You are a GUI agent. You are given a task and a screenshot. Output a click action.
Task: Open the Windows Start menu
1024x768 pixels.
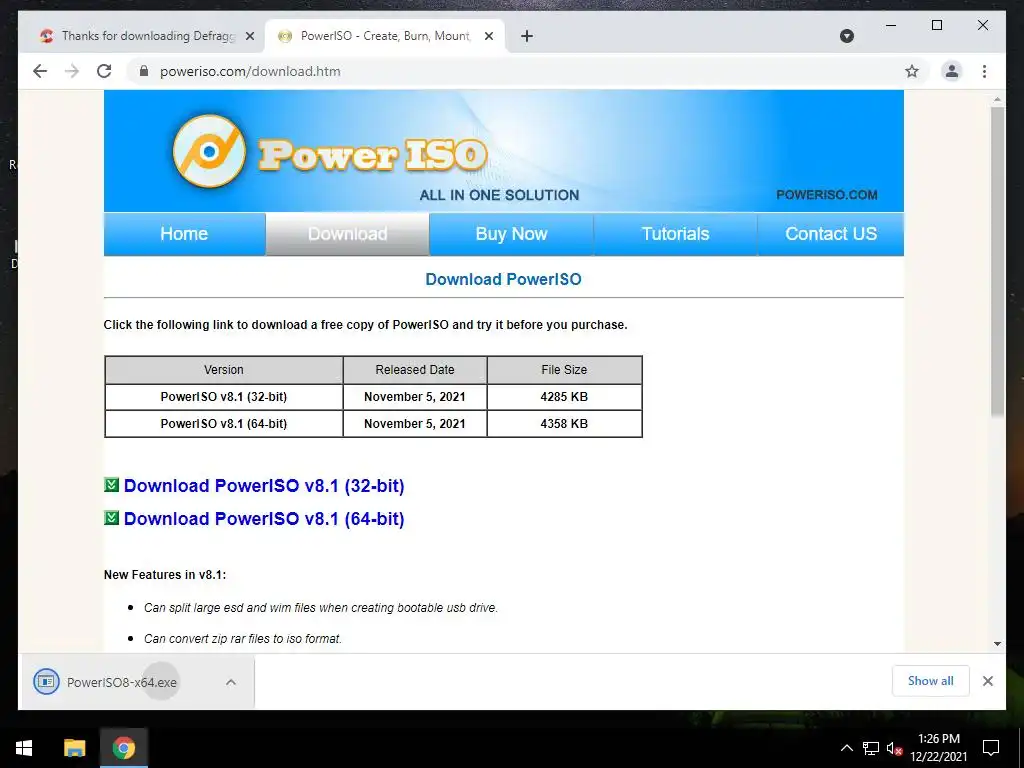(x=24, y=748)
